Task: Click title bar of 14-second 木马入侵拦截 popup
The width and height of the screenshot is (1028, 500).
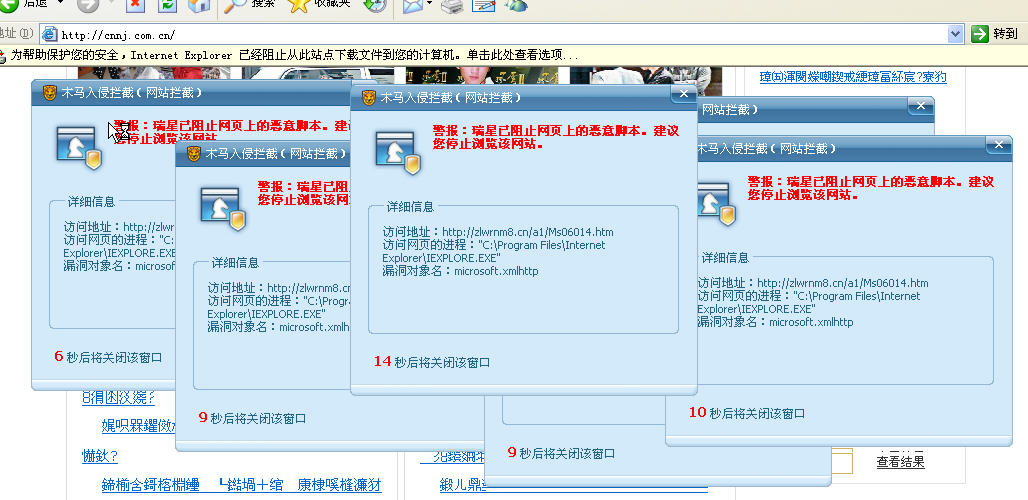Action: [x=523, y=98]
